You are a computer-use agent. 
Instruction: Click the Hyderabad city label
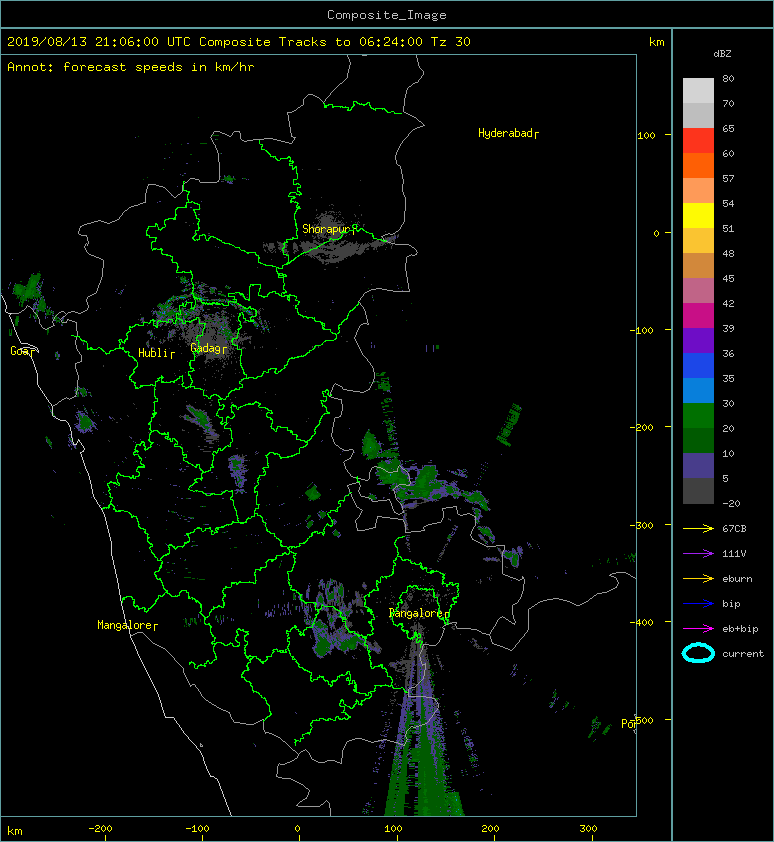508,133
